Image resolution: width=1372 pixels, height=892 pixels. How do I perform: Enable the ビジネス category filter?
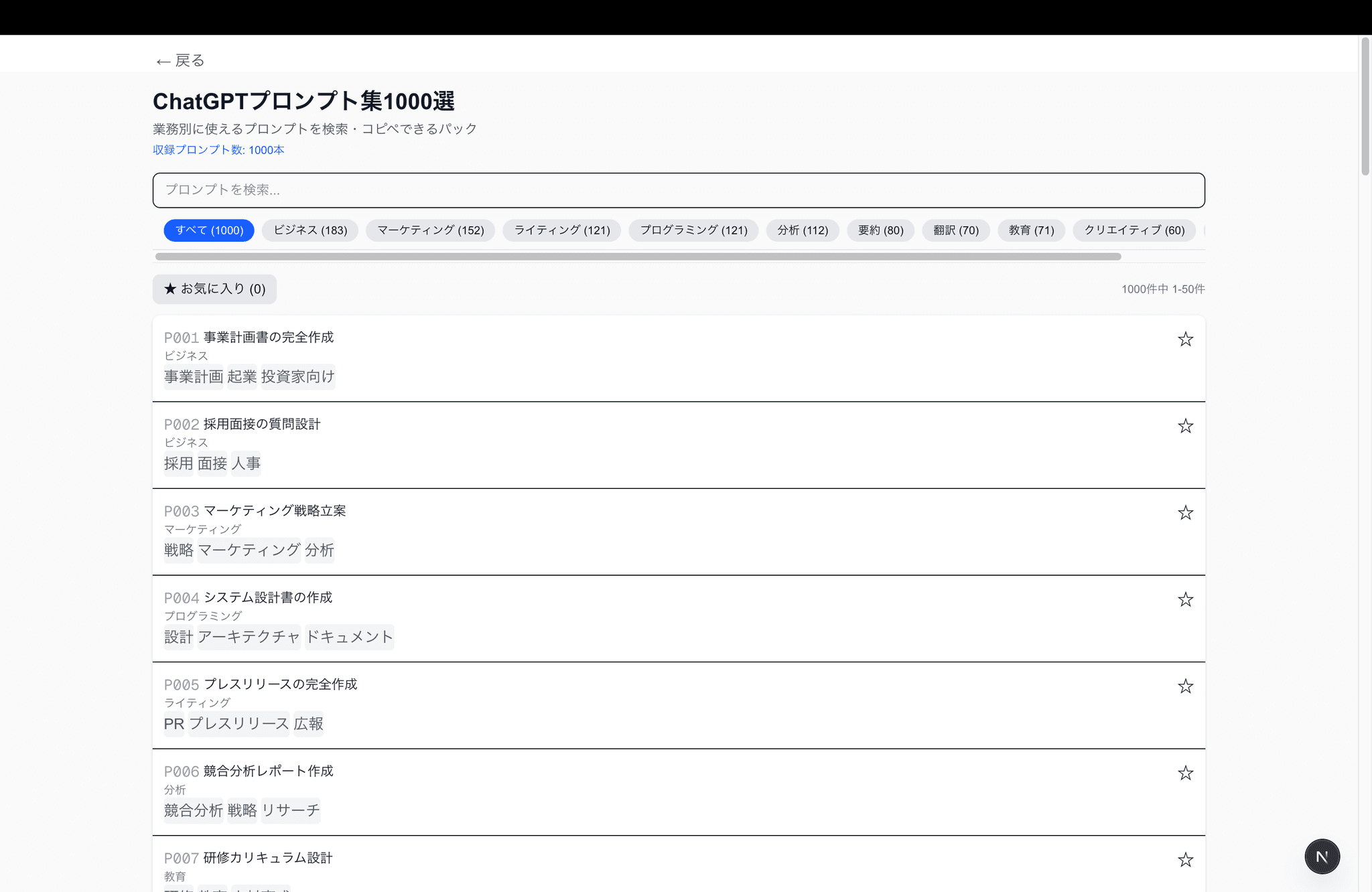310,230
